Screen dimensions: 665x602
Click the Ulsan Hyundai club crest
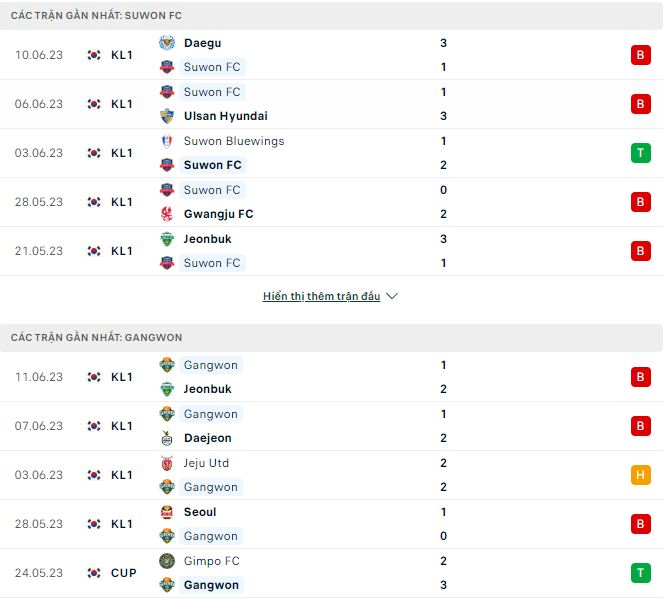(x=167, y=116)
